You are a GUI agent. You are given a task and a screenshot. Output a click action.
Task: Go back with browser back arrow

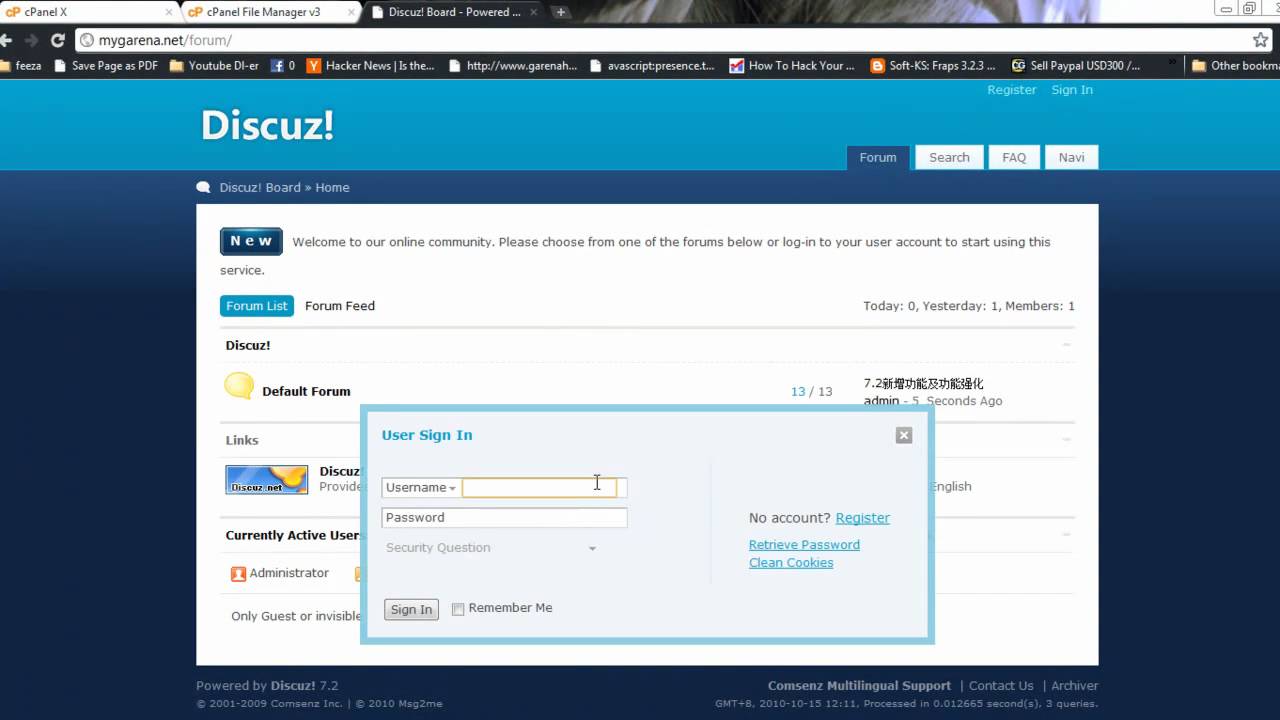click(x=6, y=40)
